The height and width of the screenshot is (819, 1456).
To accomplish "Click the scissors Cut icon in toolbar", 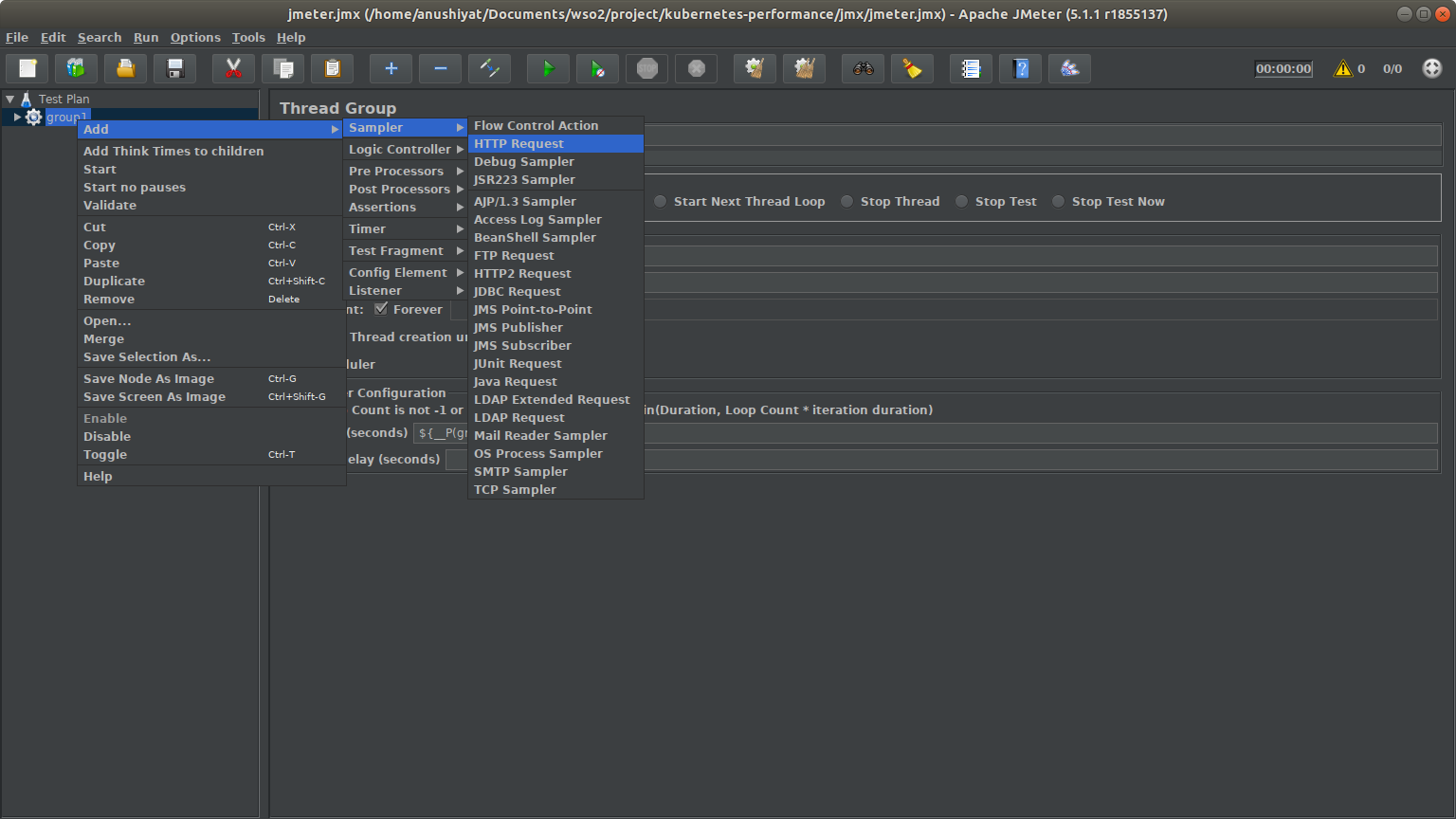I will click(x=233, y=68).
